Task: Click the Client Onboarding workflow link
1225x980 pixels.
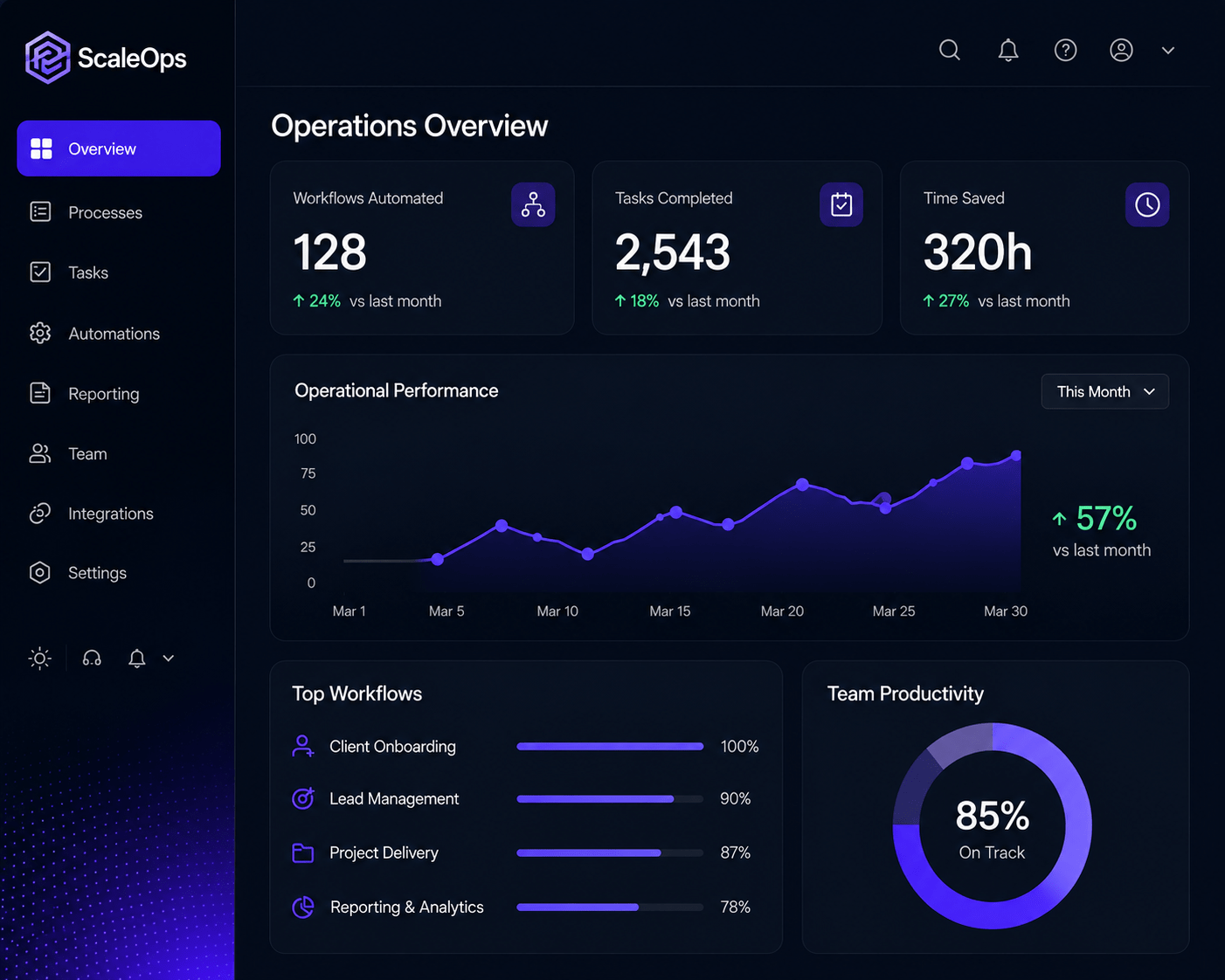Action: click(x=392, y=747)
